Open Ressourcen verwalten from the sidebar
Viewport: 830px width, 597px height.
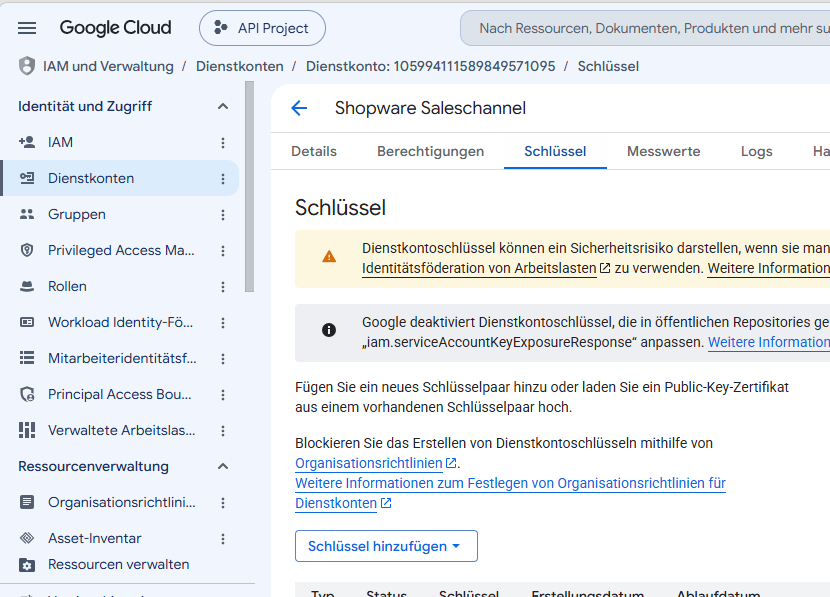pos(120,565)
